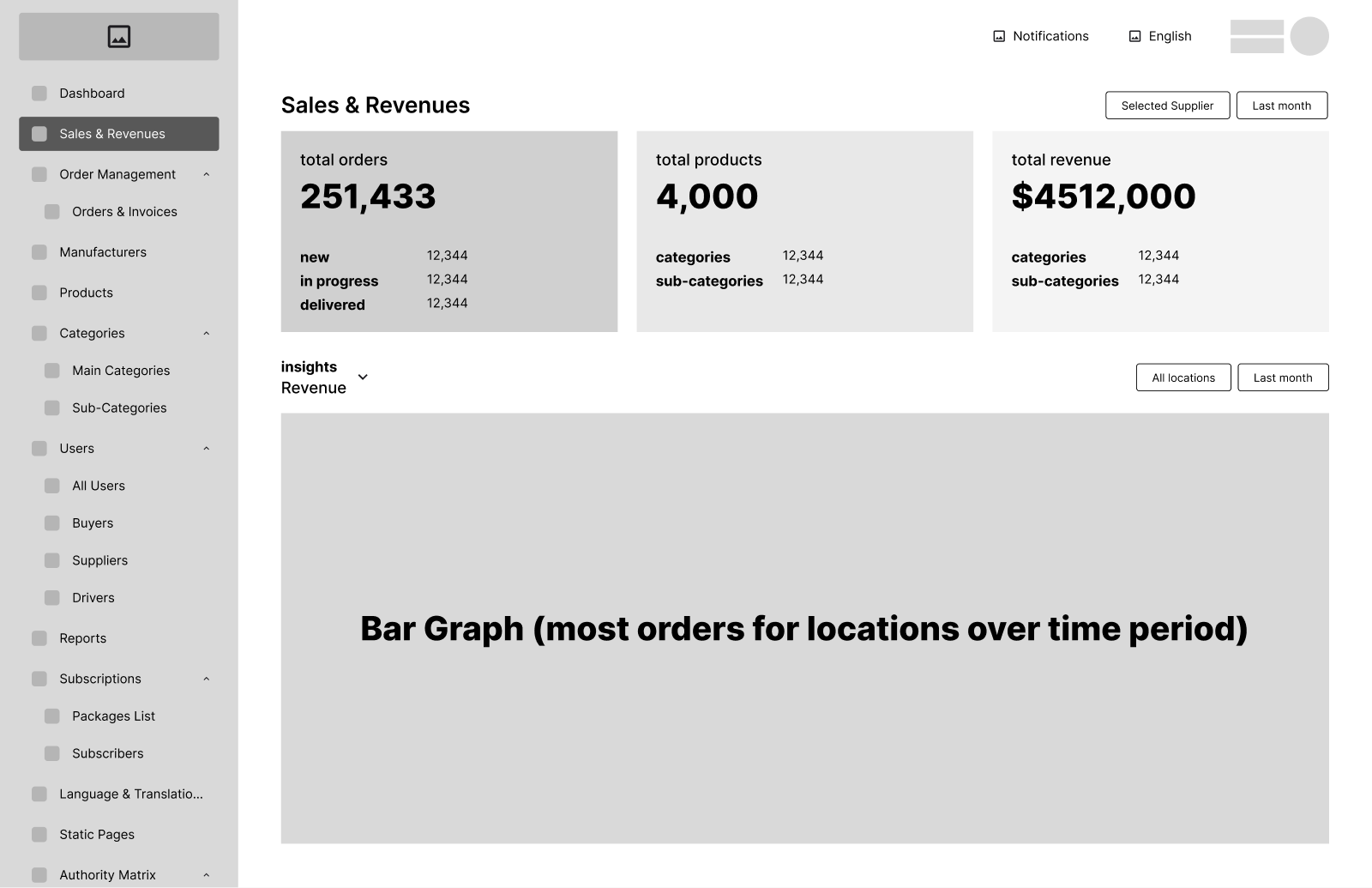Open the Selected Supplier filter

[x=1168, y=106]
